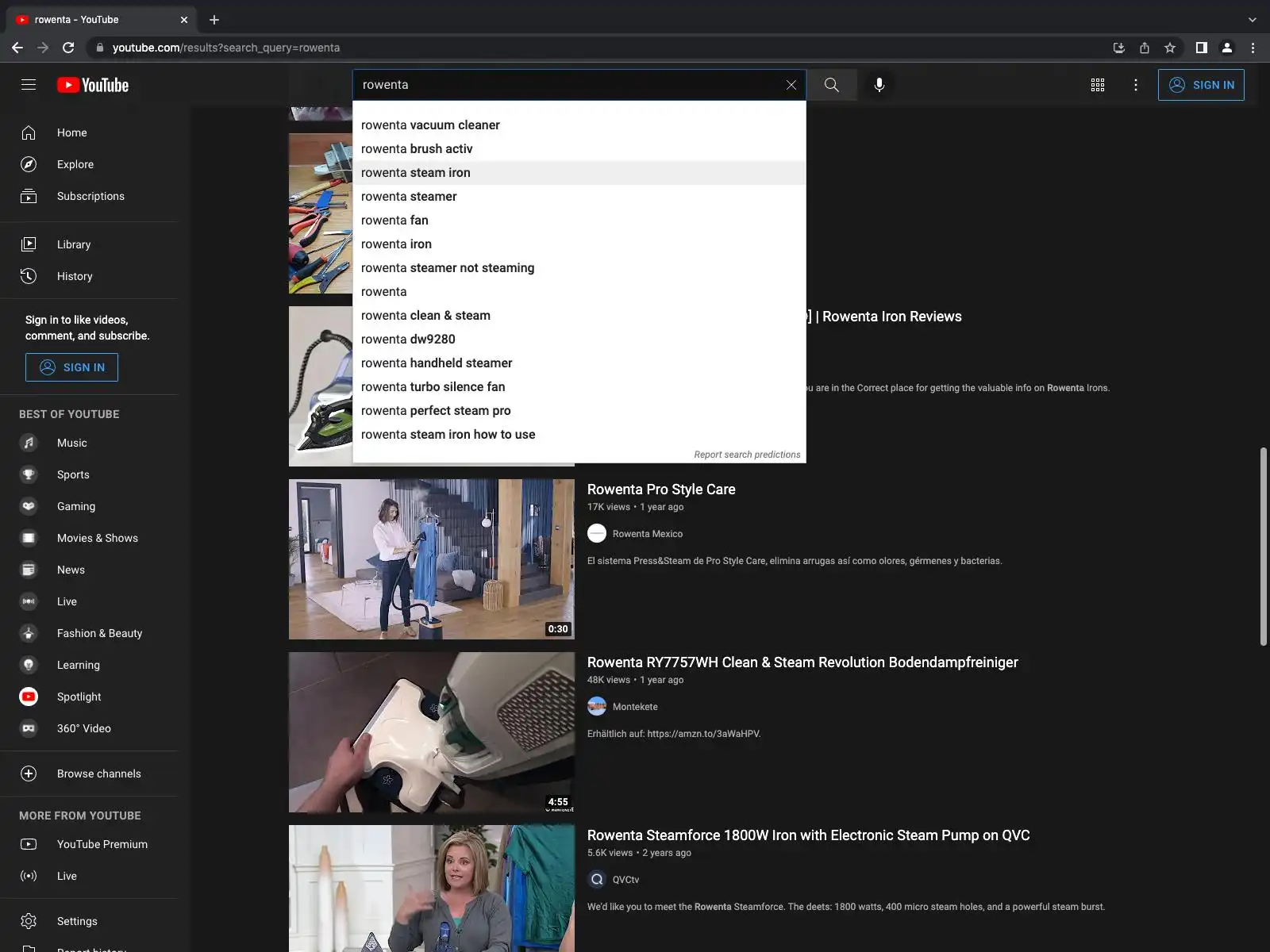Image resolution: width=1270 pixels, height=952 pixels.
Task: Click the QVC Steamforce video thumbnail
Action: pos(432,889)
